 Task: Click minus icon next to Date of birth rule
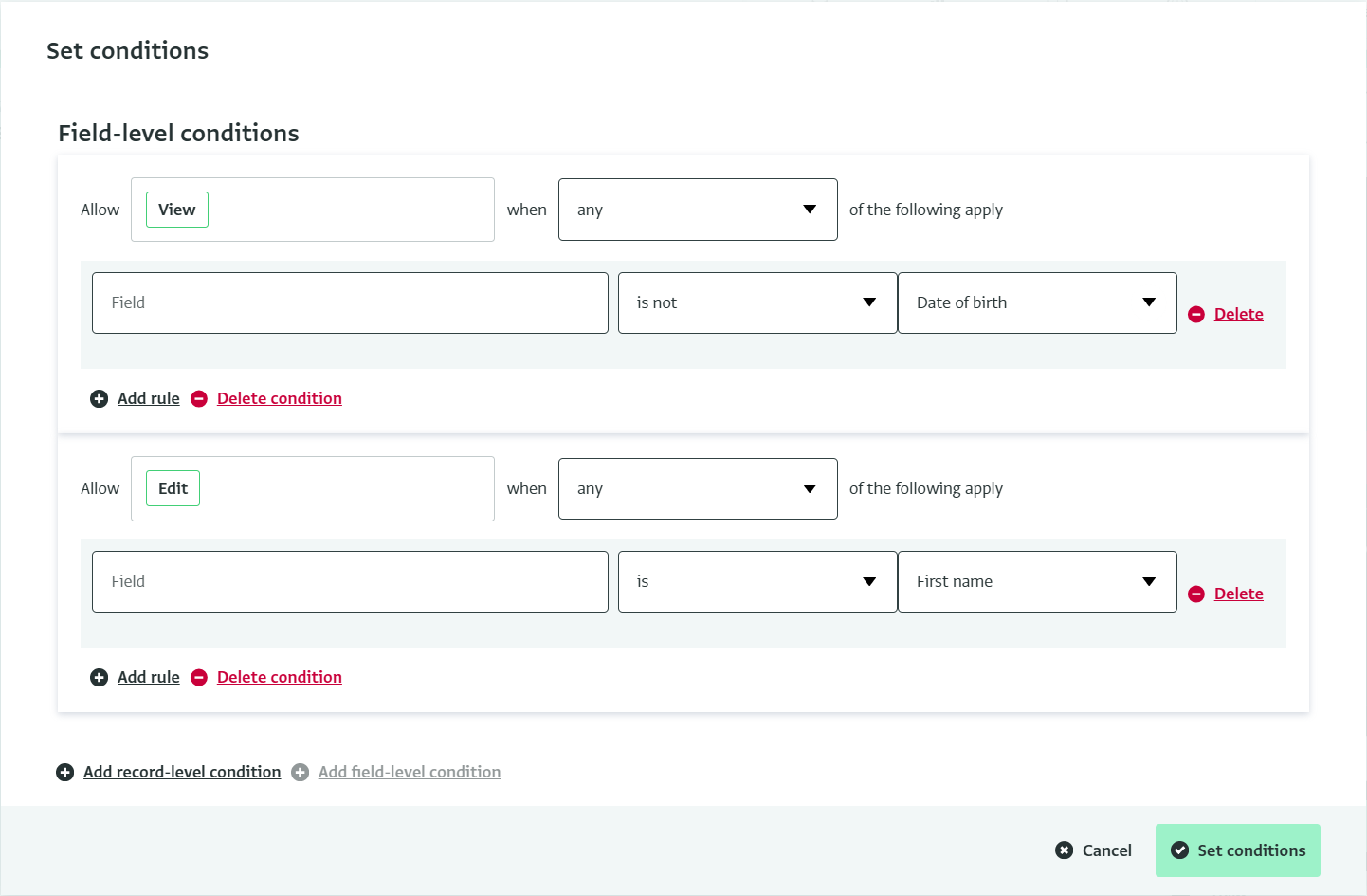[x=1196, y=315]
